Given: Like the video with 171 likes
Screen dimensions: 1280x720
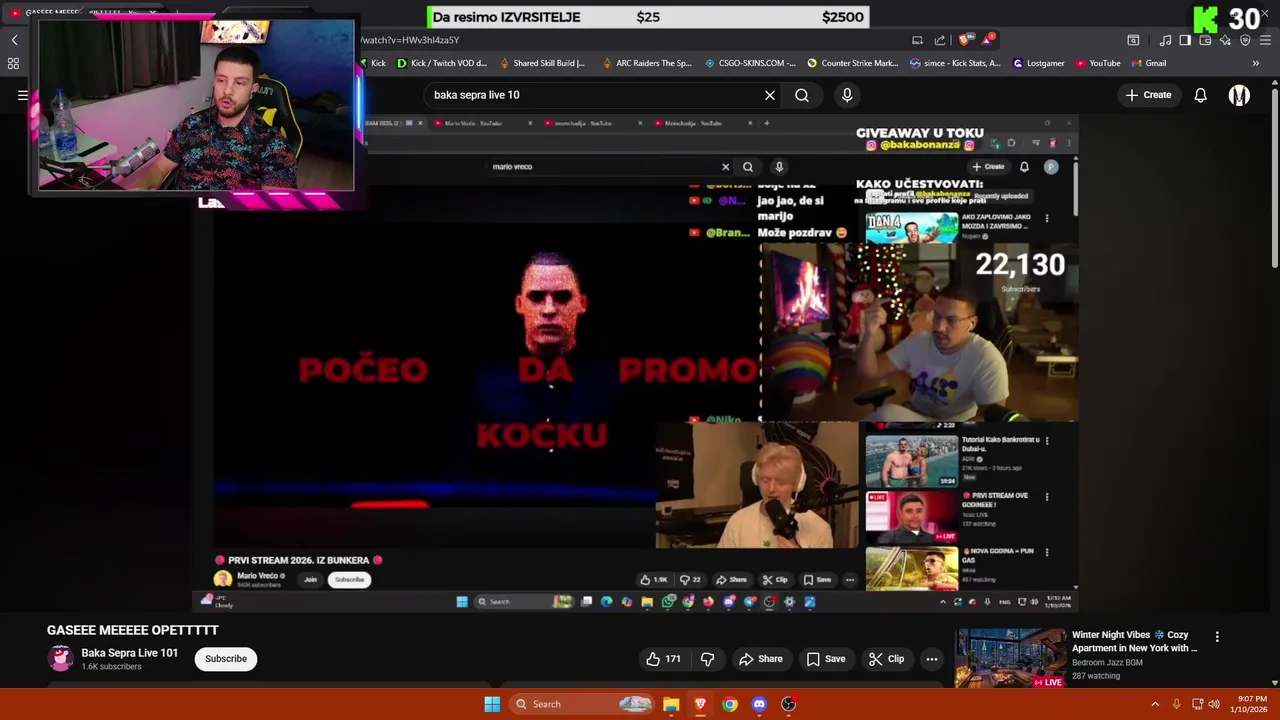Looking at the screenshot, I should [664, 659].
